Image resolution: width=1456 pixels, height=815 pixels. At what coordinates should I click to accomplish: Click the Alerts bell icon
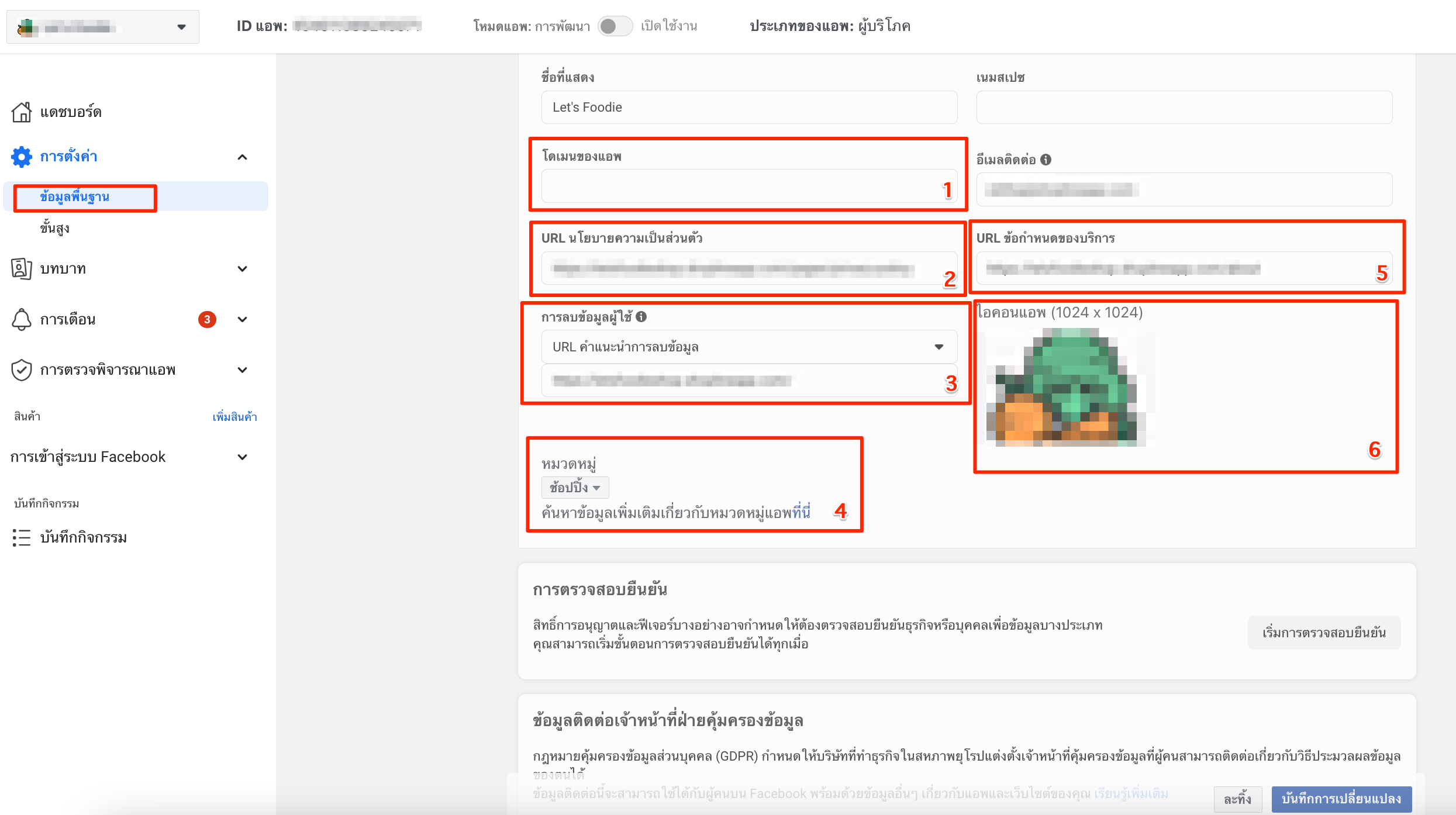click(x=22, y=319)
